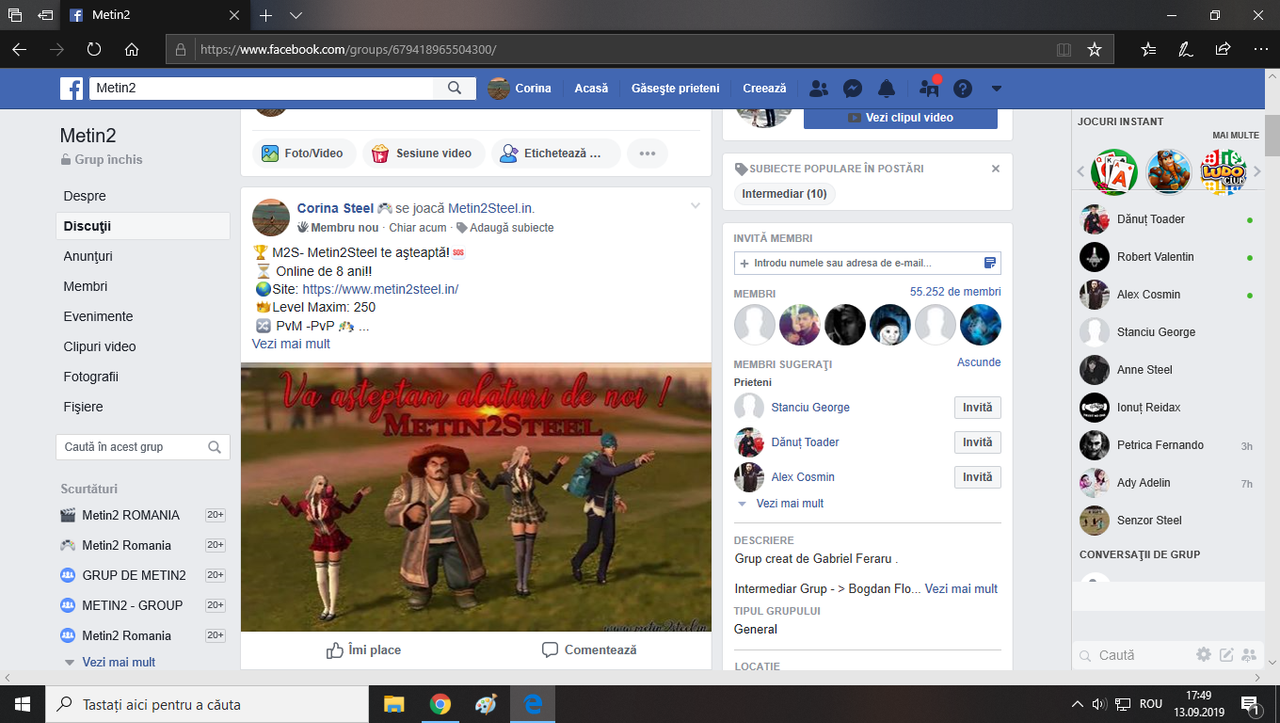Expand group description Vezi mai mult
This screenshot has width=1280, height=723.
pyautogui.click(x=961, y=589)
